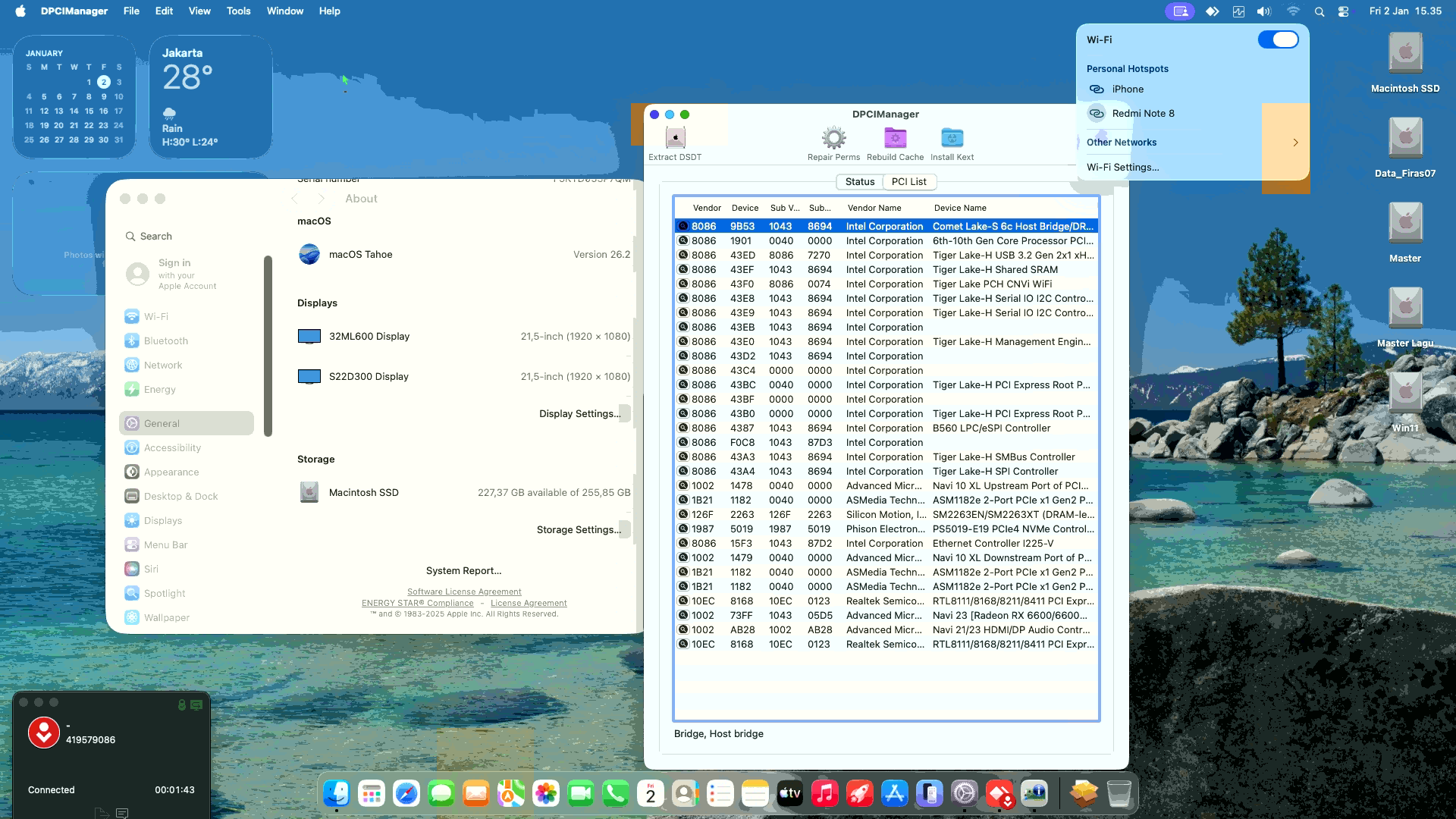Click the Search field in System Settings

[x=187, y=237]
